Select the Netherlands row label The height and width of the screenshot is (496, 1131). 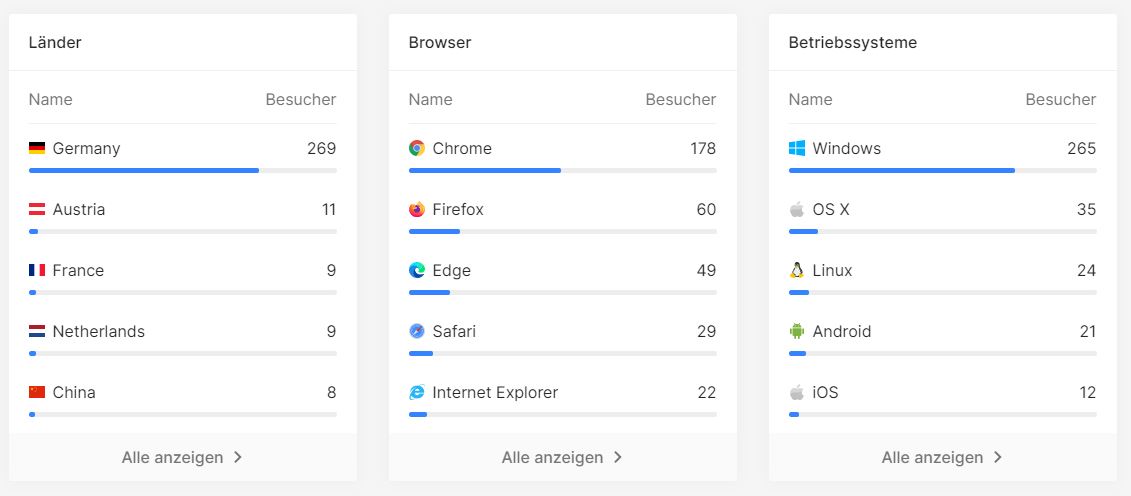99,332
